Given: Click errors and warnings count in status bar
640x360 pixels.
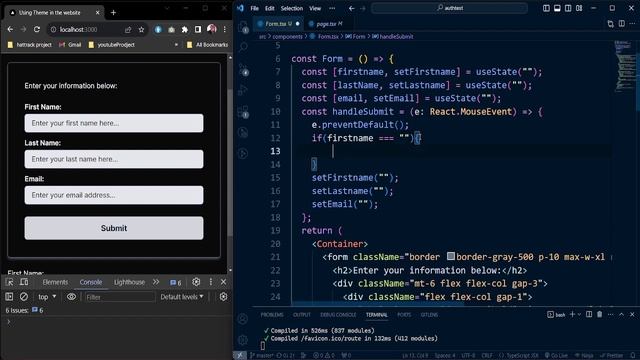Looking at the screenshot, I should click(x=324, y=356).
